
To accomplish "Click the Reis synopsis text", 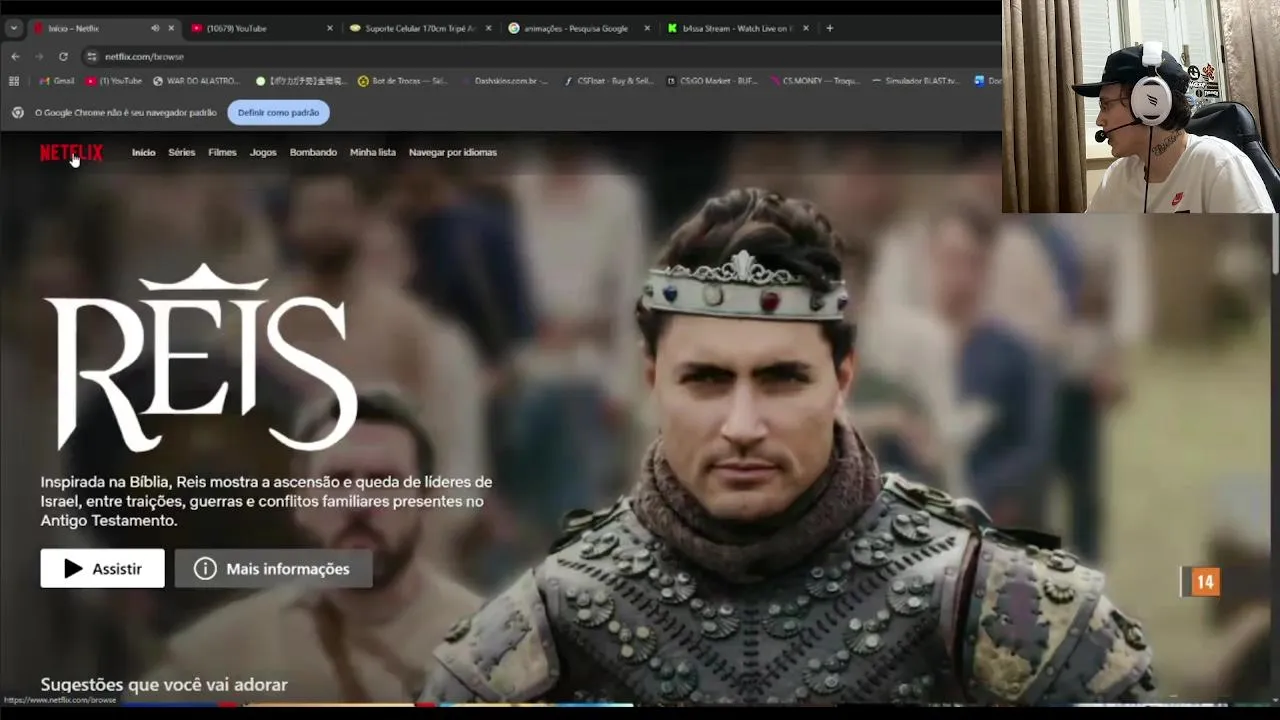I will pos(267,501).
